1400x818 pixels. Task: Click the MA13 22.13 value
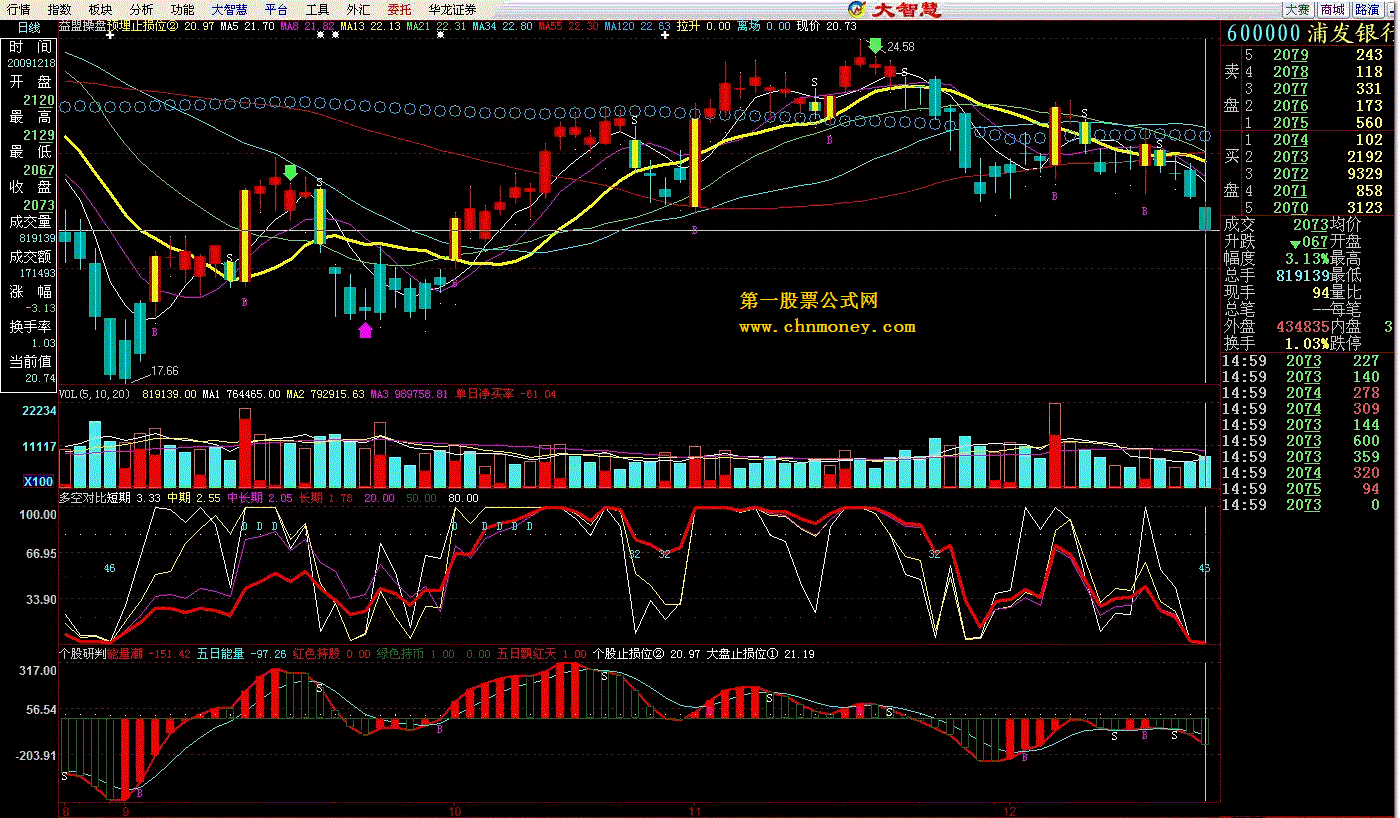click(x=371, y=26)
